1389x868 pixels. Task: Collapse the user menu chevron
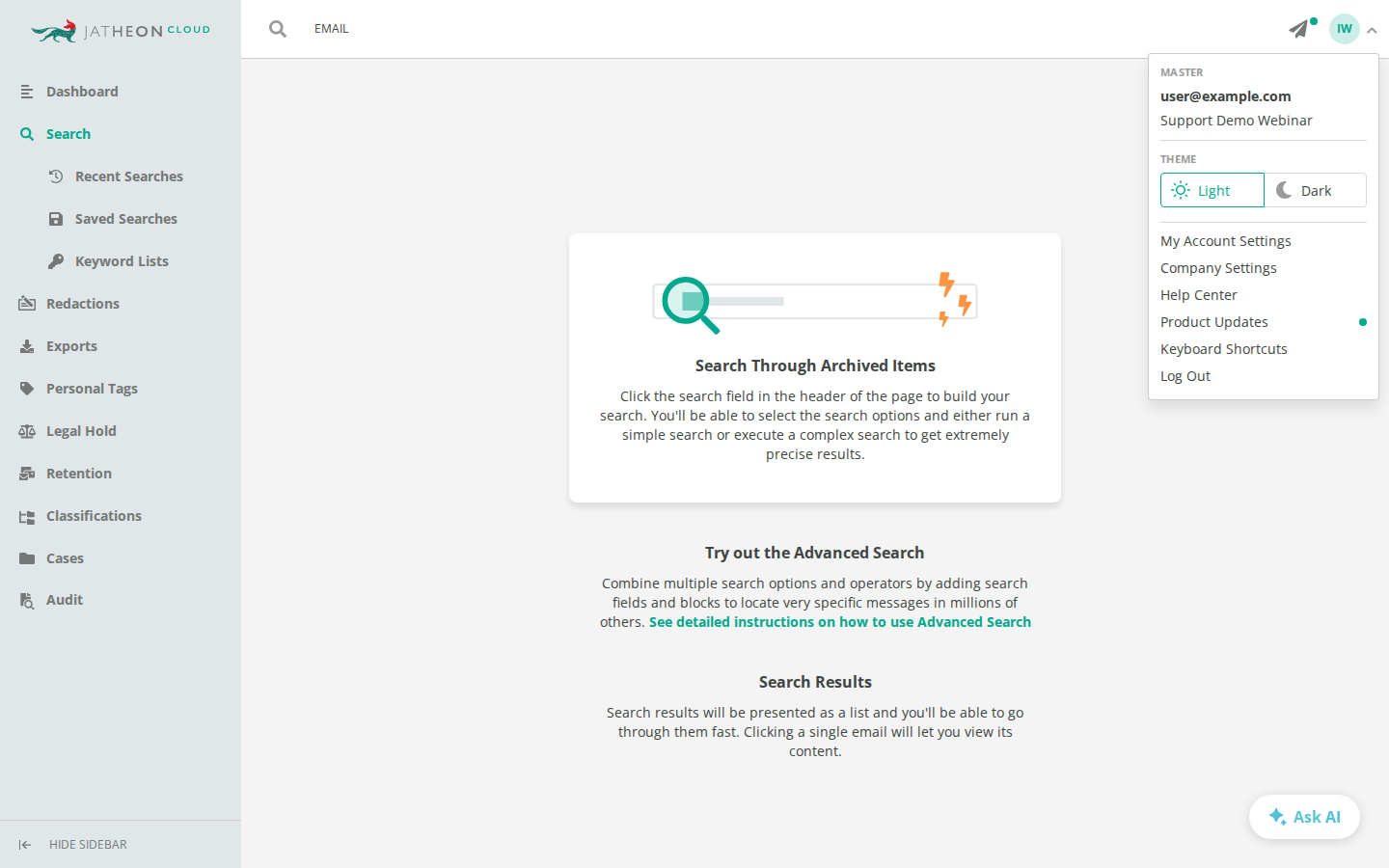click(1372, 30)
